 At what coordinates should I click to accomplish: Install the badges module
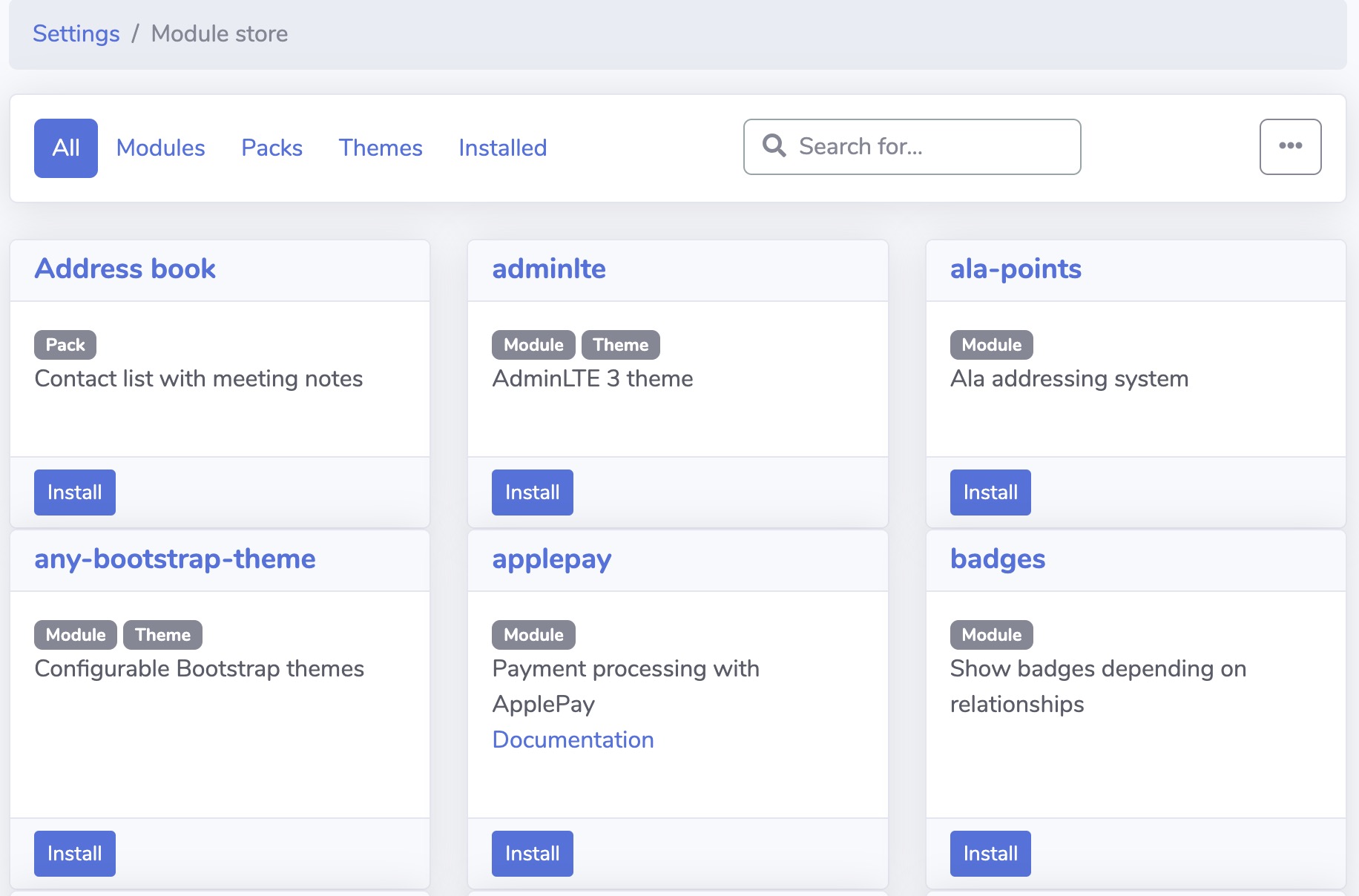coord(990,853)
